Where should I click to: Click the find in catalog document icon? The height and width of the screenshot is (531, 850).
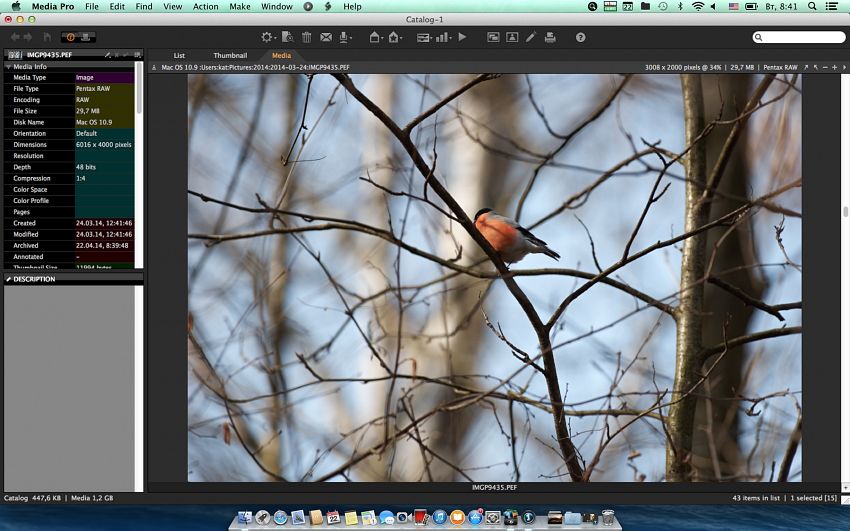coord(287,37)
